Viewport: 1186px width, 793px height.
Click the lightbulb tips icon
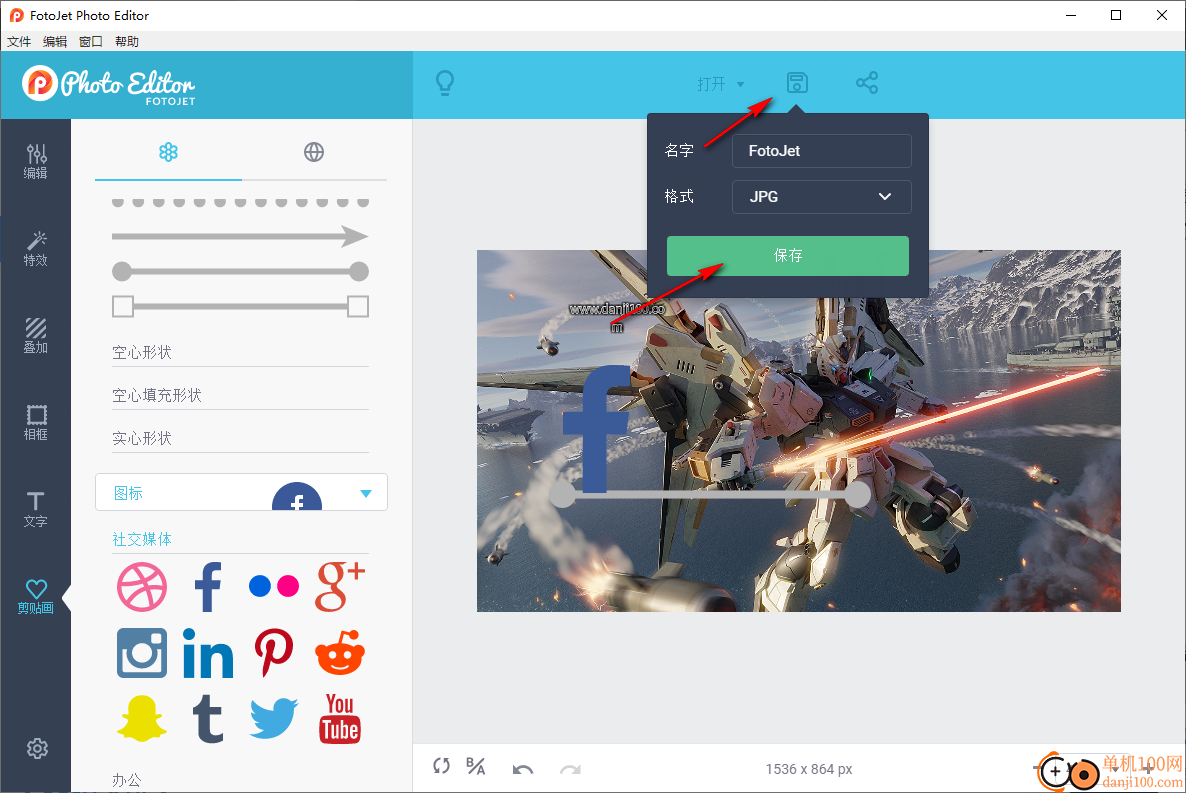pos(446,82)
